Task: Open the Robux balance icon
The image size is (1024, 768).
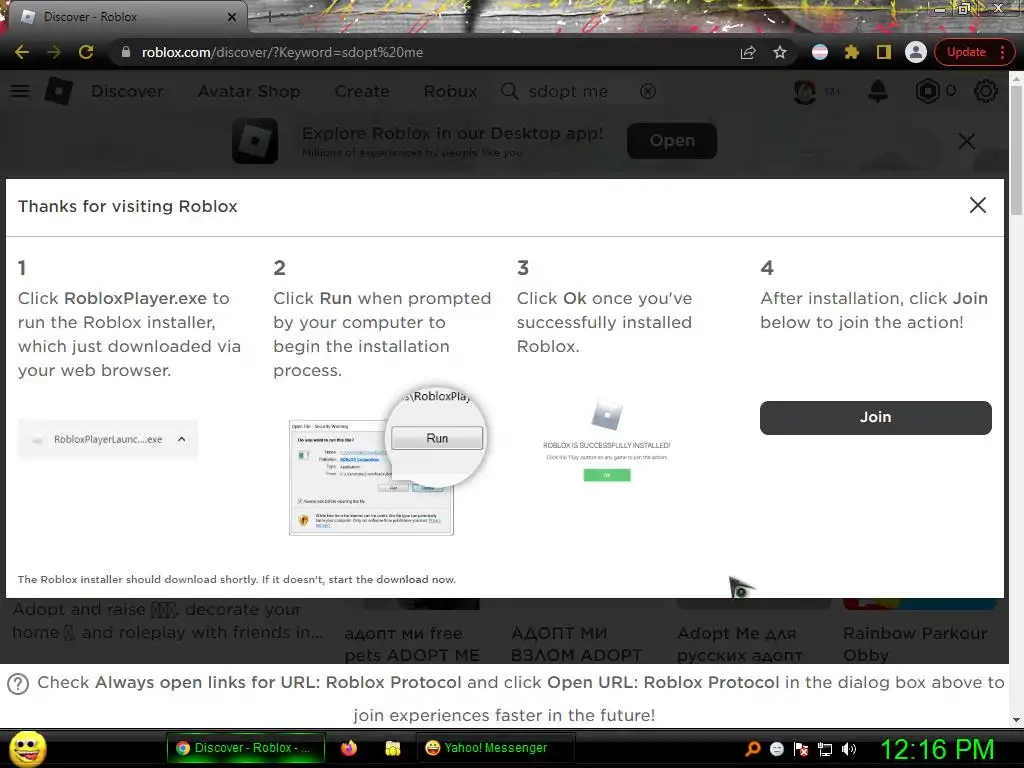Action: (927, 91)
